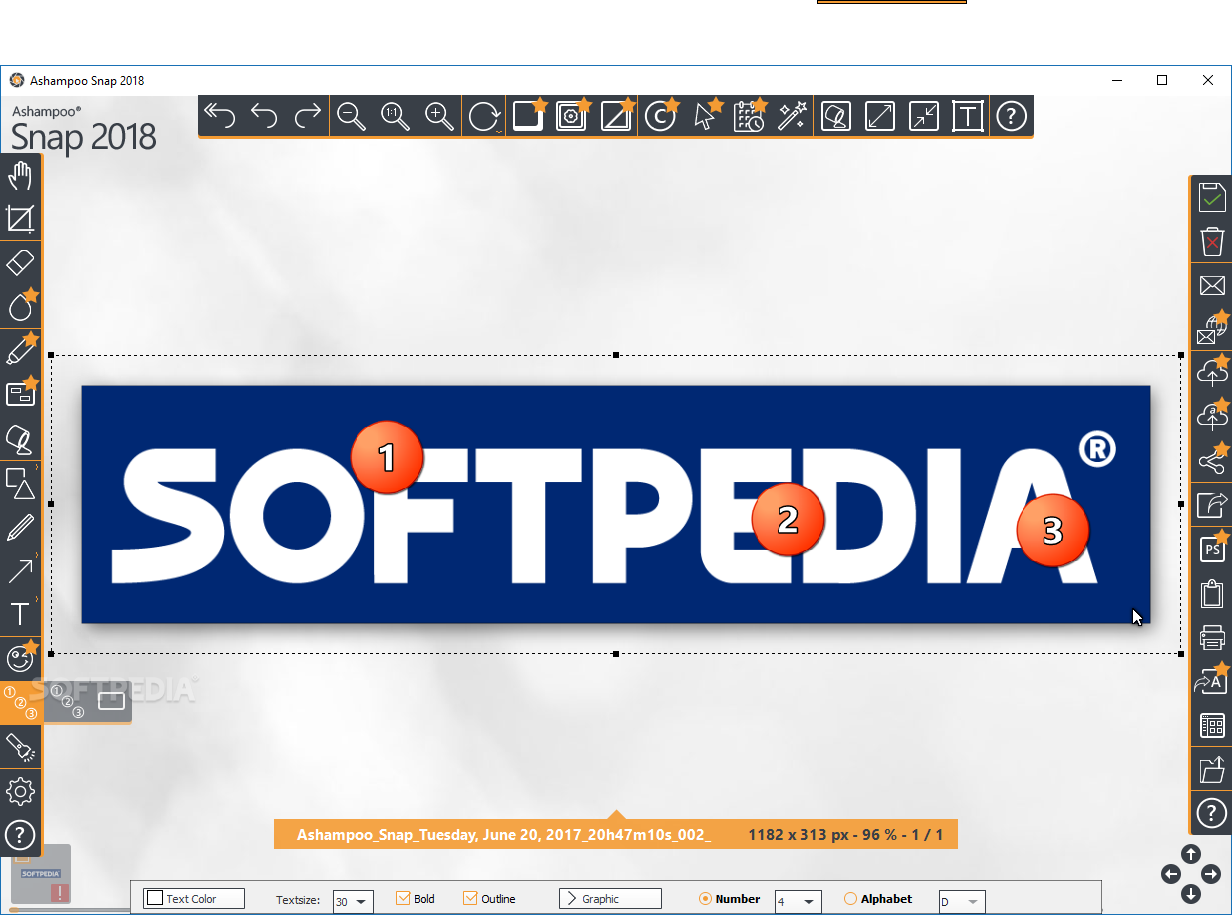Screen dimensions: 1232x915
Task: Select the Spotlight flashlight tool
Action: tap(20, 746)
